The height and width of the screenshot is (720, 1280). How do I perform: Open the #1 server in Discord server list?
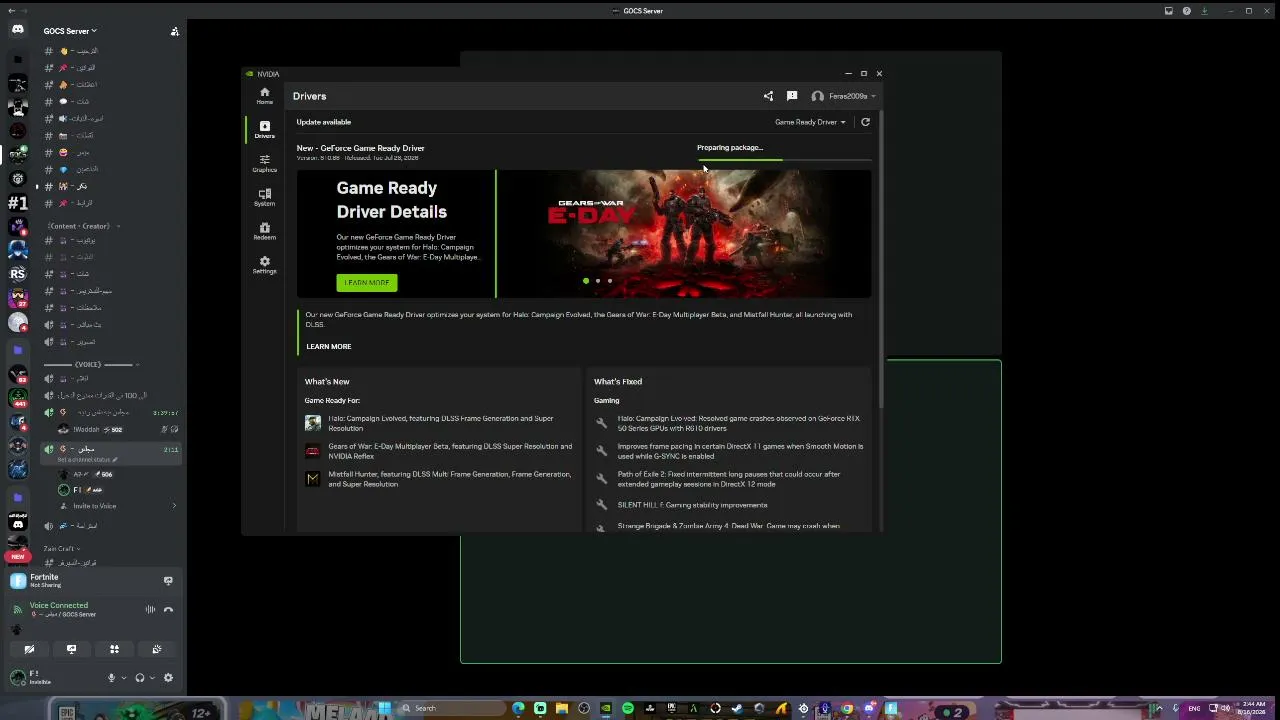click(18, 203)
